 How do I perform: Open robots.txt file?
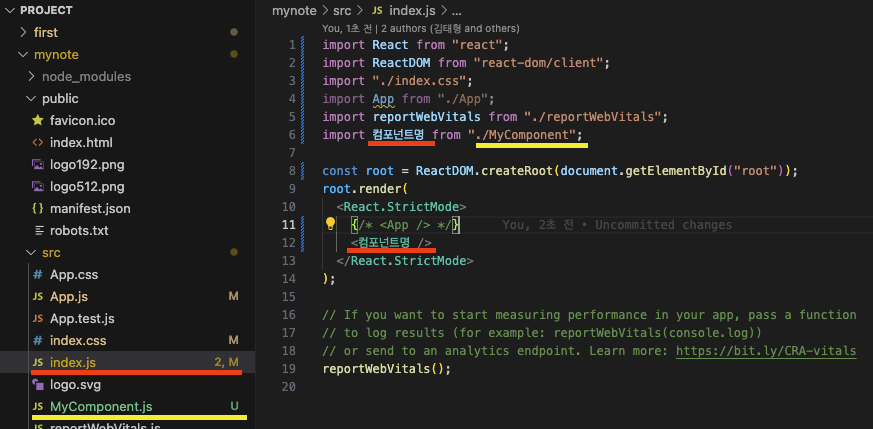click(79, 230)
